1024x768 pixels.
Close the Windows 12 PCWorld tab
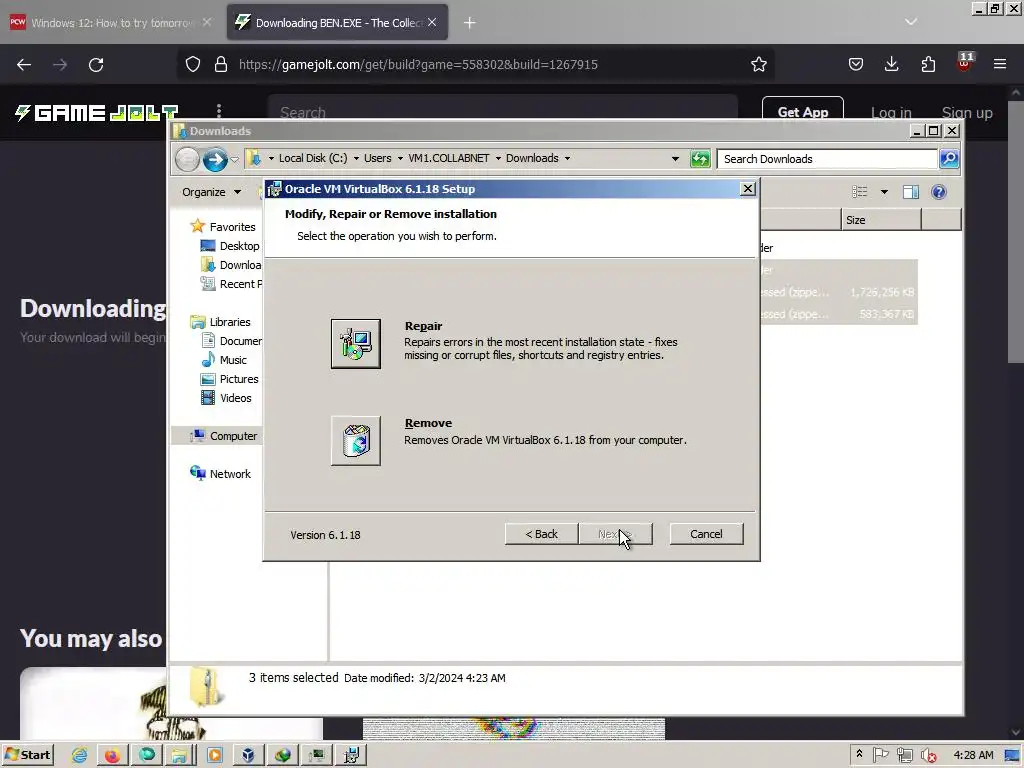[207, 22]
